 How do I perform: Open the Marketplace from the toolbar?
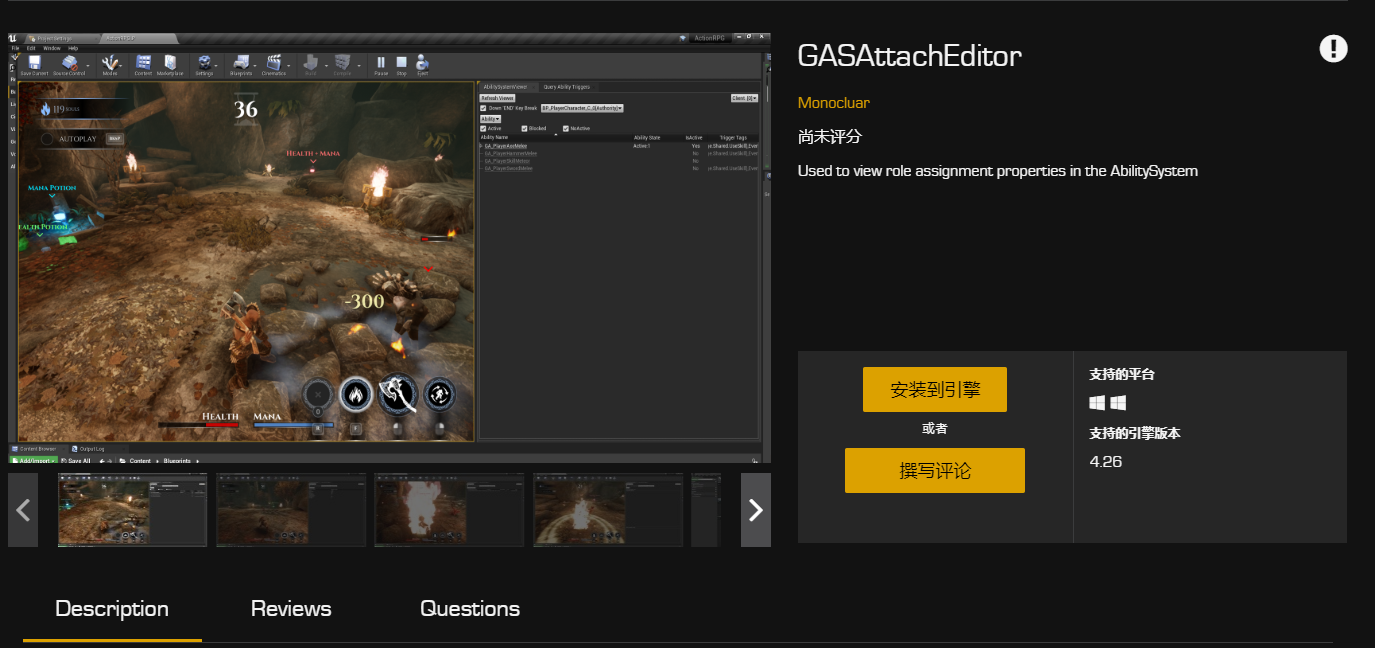pos(169,64)
